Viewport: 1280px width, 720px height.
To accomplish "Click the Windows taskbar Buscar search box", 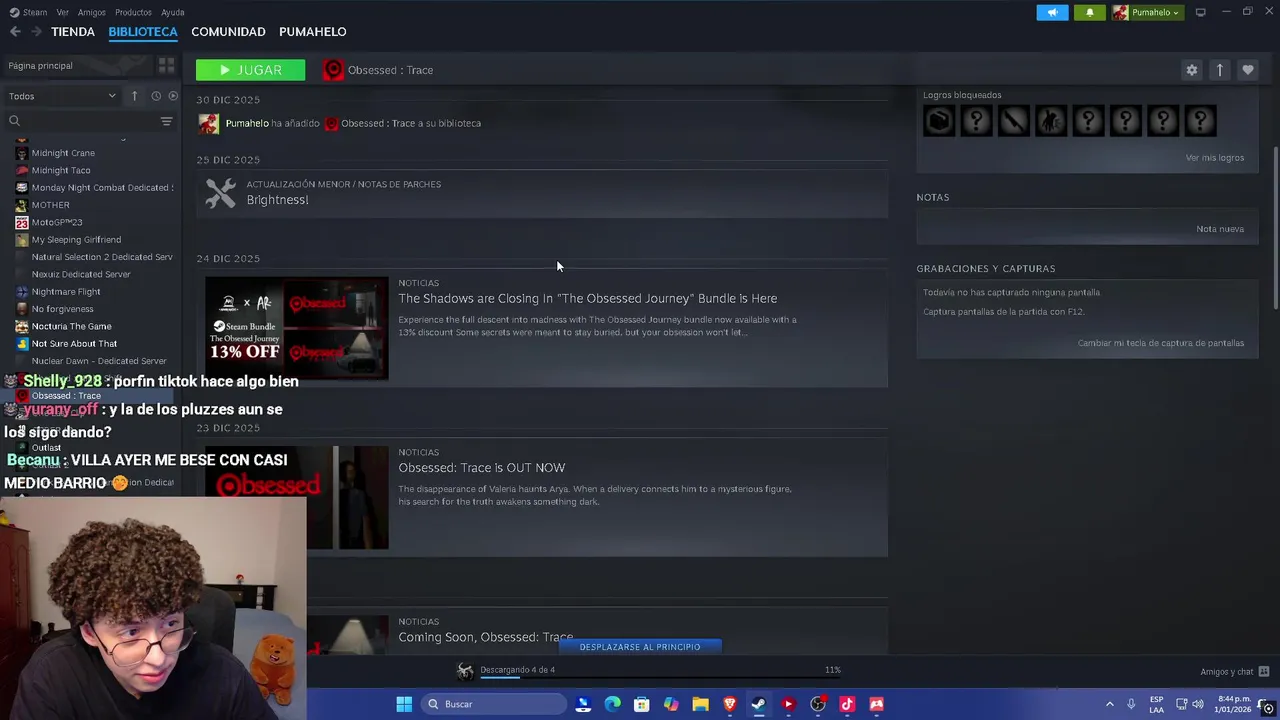I will (493, 704).
